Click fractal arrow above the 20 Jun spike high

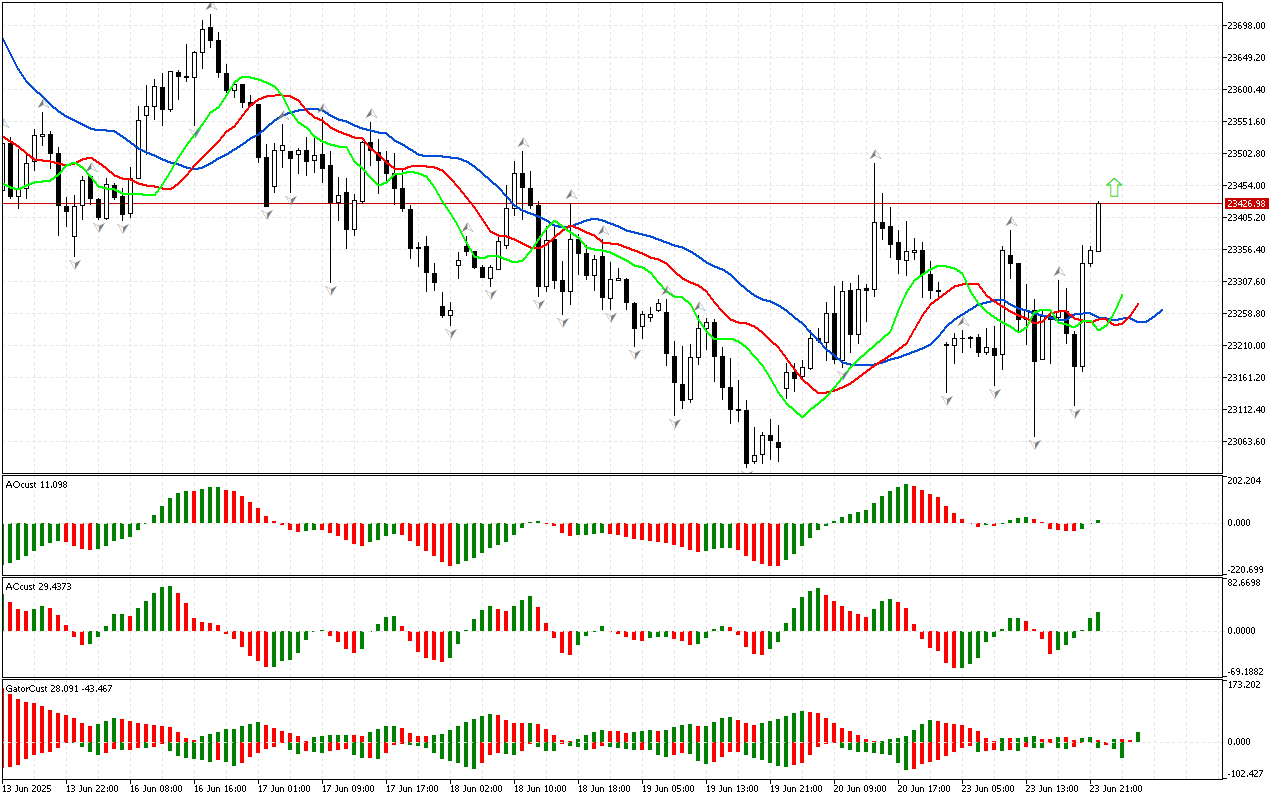[x=875, y=154]
